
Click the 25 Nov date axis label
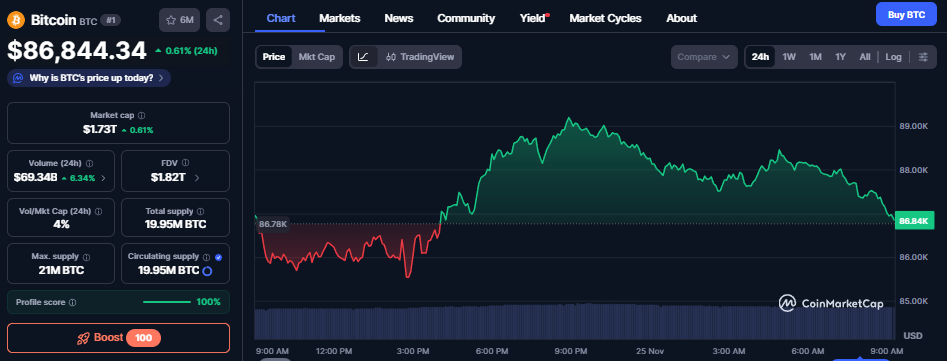pyautogui.click(x=650, y=351)
